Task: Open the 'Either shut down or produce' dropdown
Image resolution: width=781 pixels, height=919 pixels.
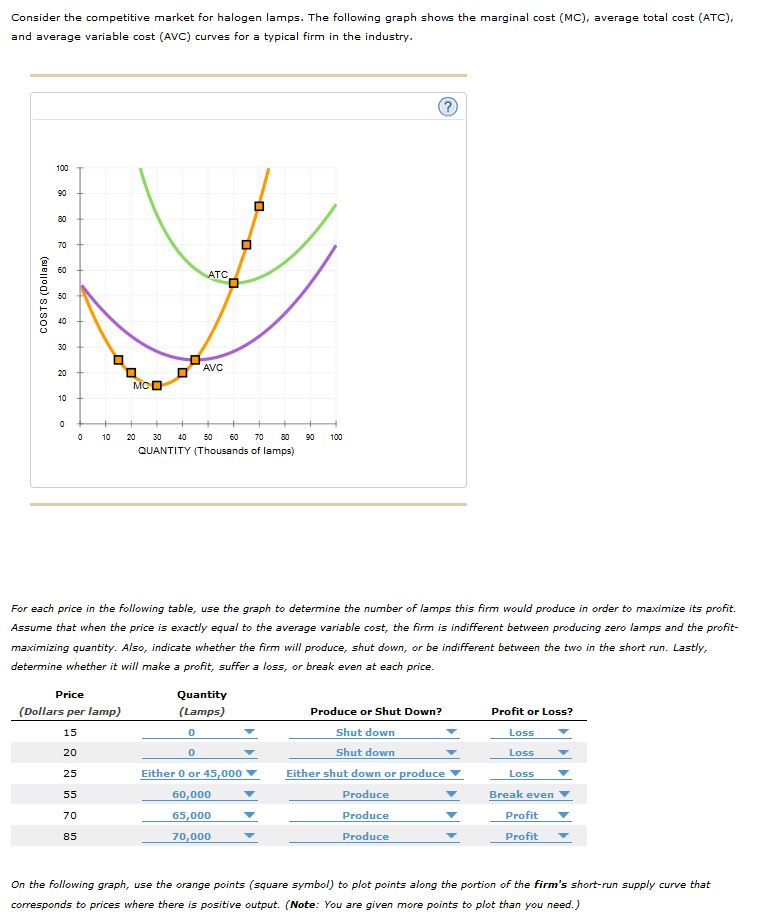Action: (x=374, y=774)
